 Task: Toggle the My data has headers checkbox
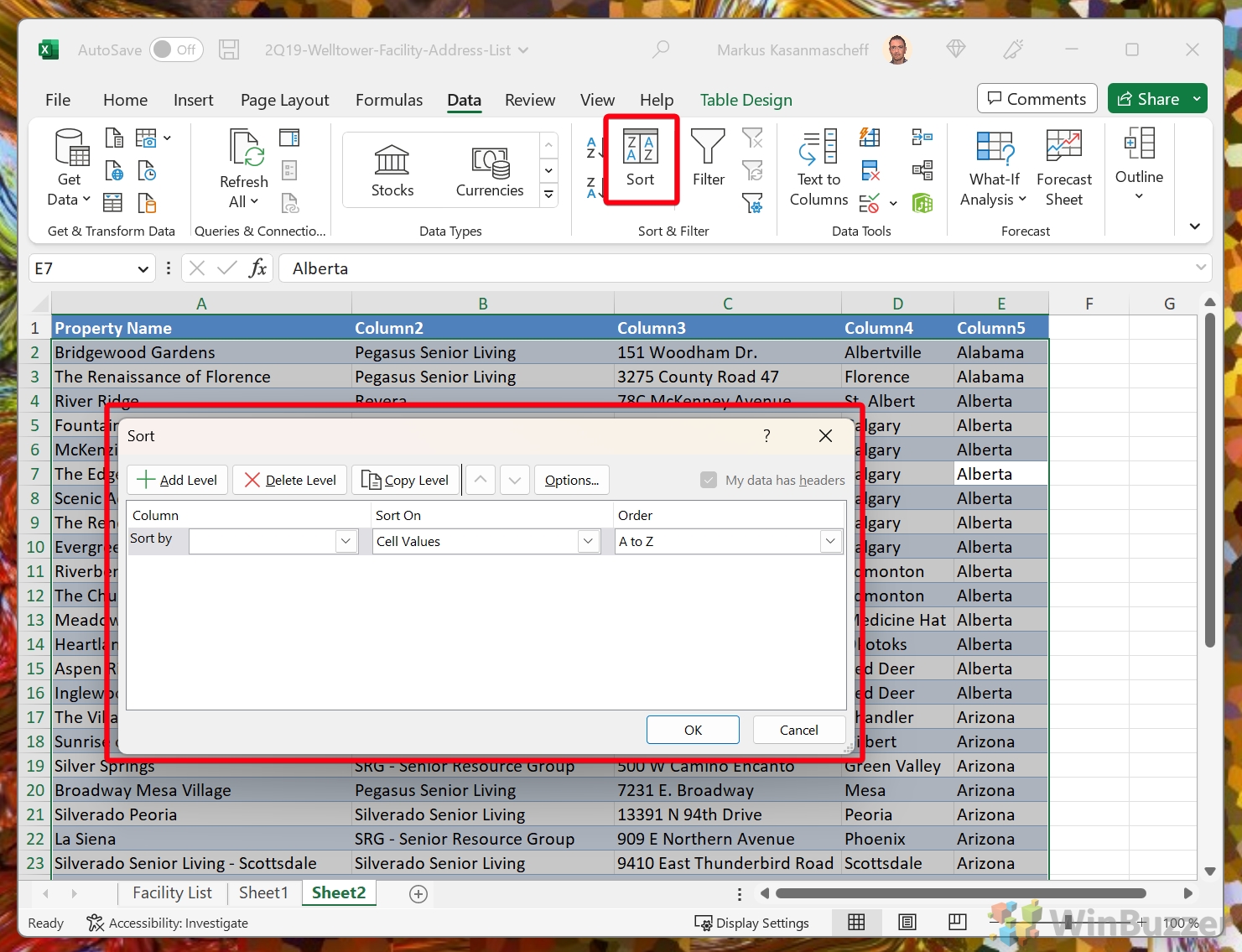[x=709, y=480]
